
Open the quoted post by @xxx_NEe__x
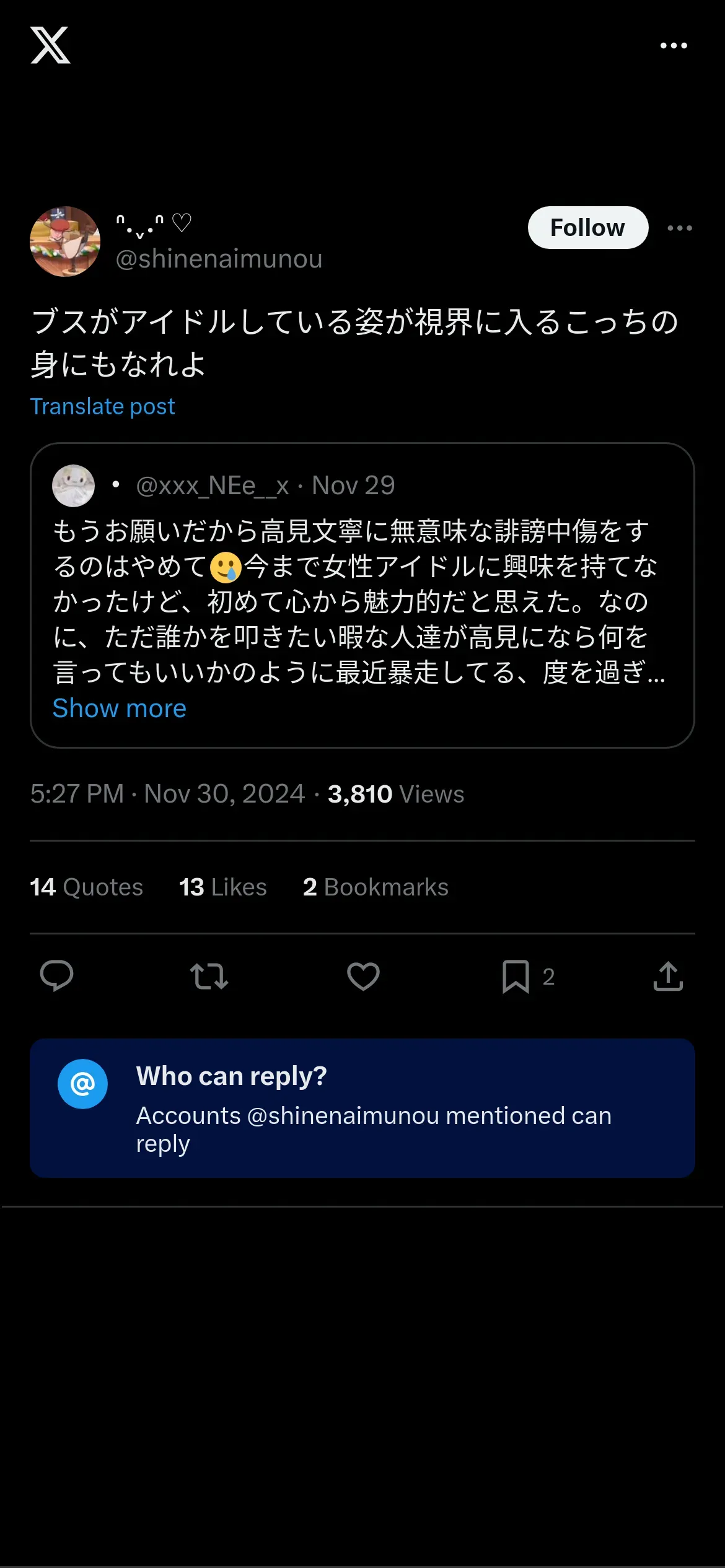[359, 601]
